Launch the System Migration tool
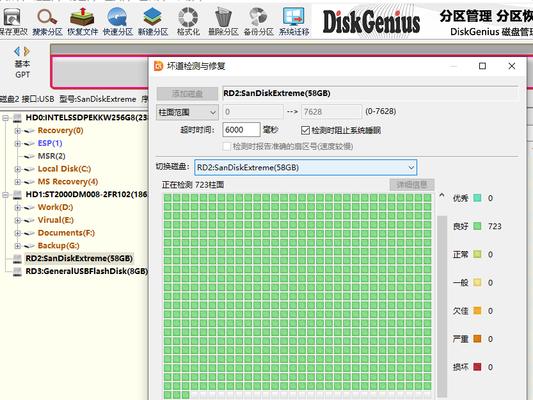This screenshot has width=533, height=400. (294, 21)
